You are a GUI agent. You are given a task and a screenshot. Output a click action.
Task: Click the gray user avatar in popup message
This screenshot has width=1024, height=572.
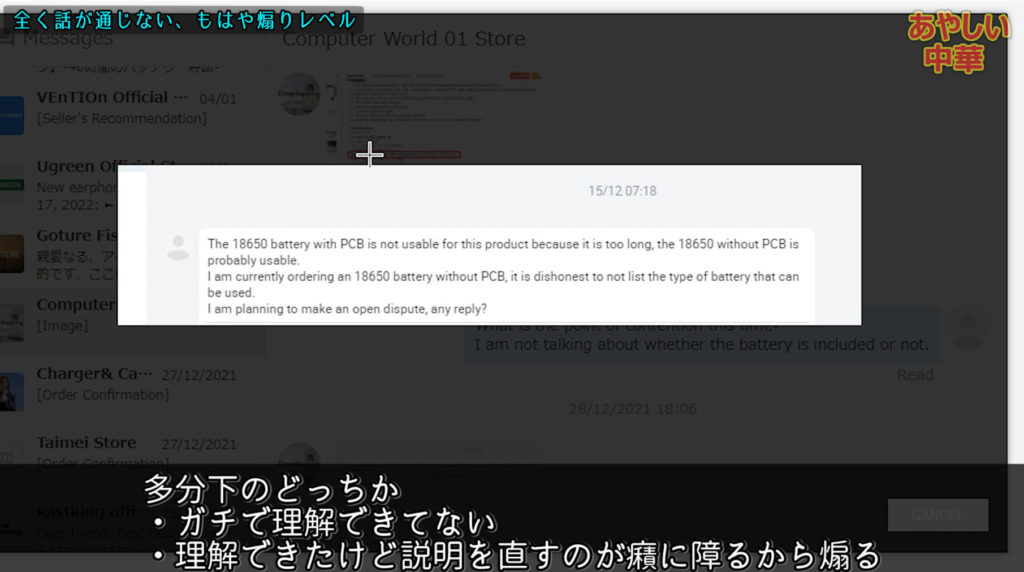(179, 246)
